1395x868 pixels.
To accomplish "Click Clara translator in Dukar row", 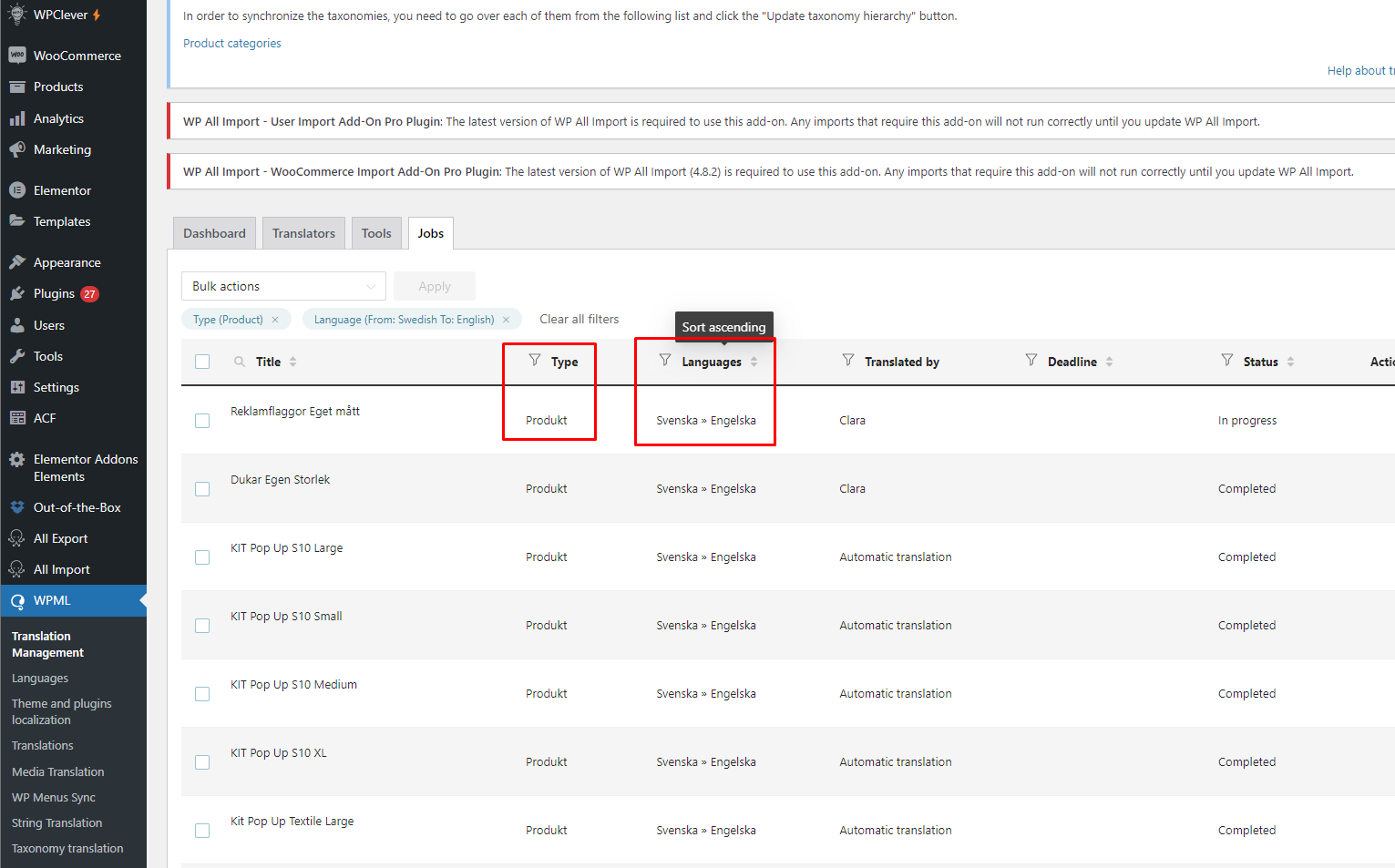I will 853,488.
